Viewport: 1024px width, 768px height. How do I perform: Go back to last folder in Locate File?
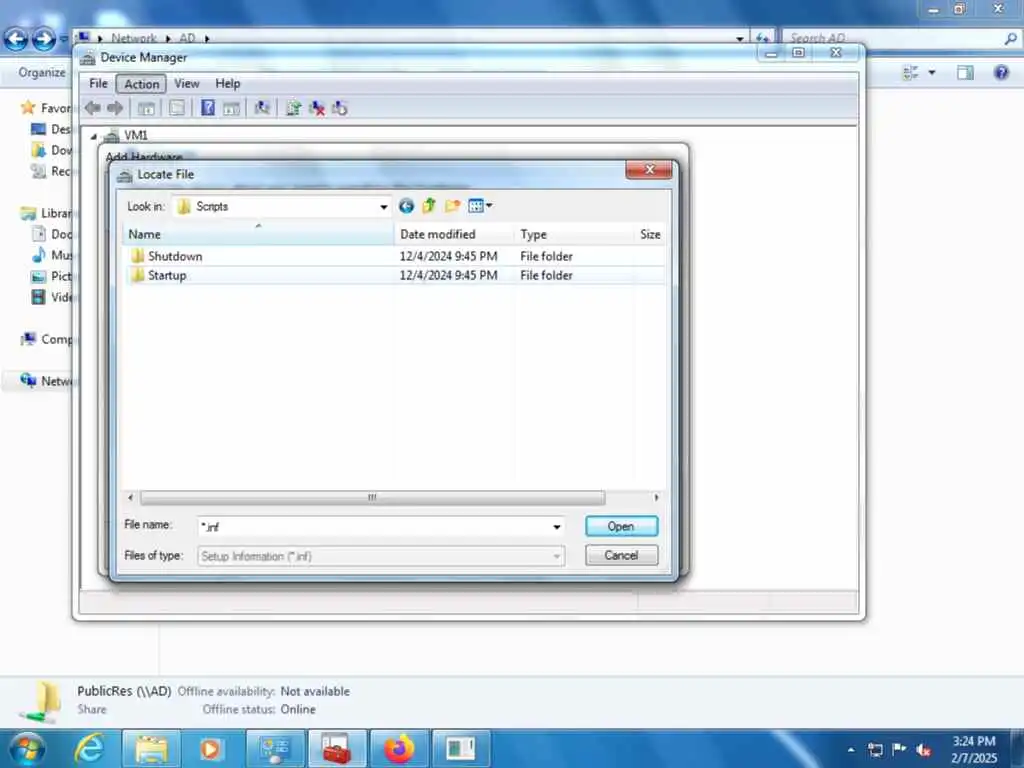click(406, 206)
